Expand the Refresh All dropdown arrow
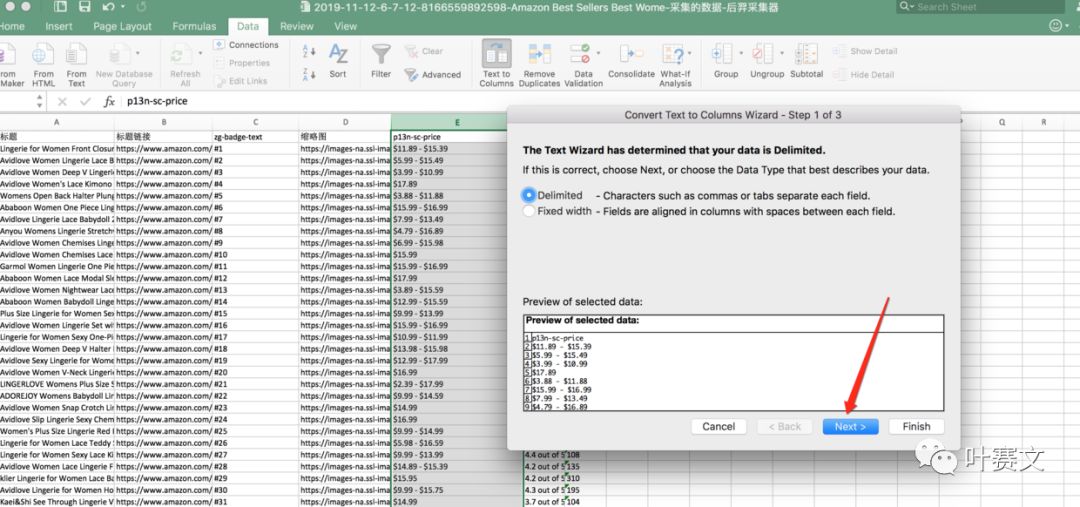This screenshot has height=507, width=1080. [200, 53]
